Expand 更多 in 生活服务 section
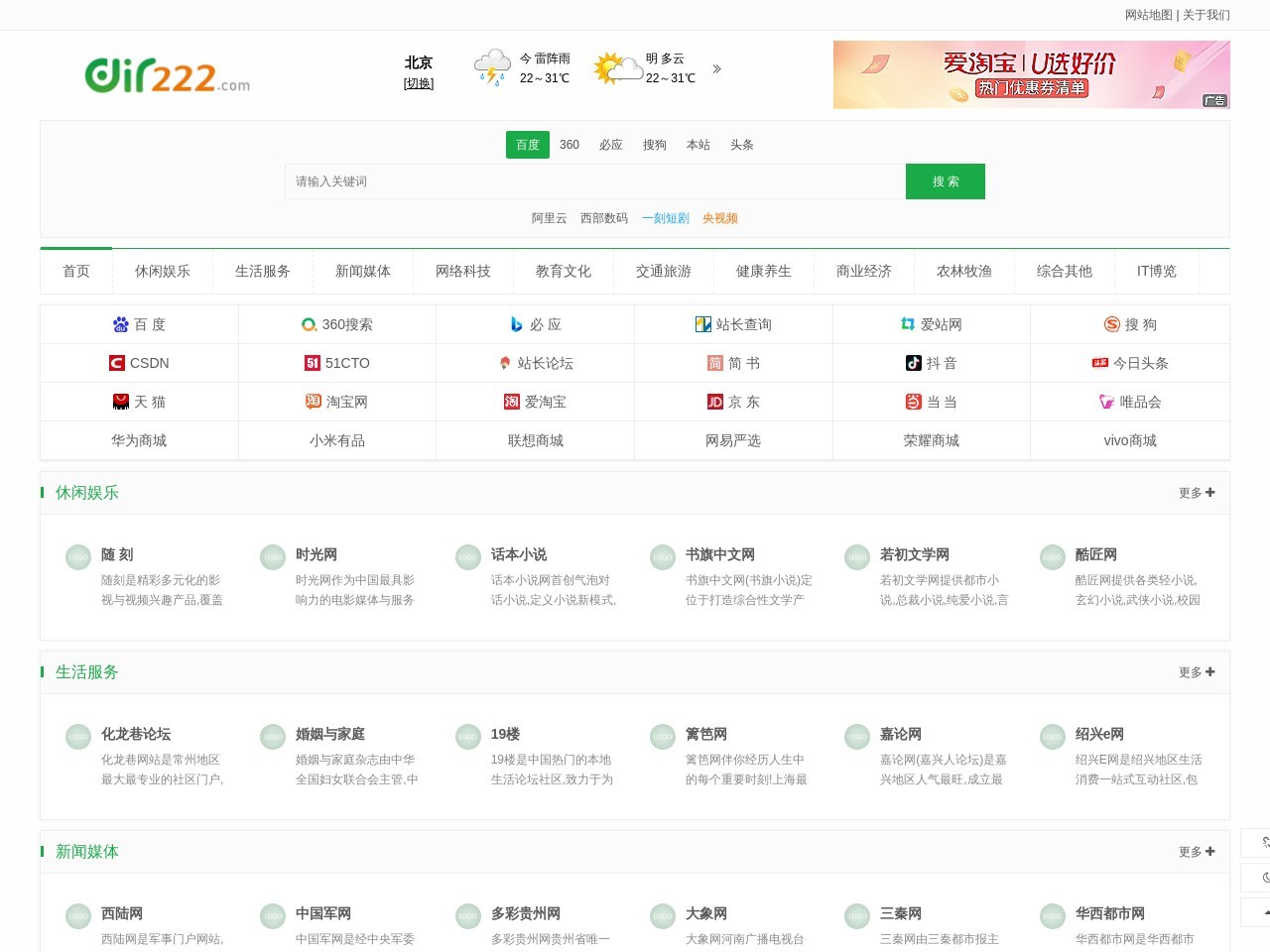The width and height of the screenshot is (1270, 952). pyautogui.click(x=1197, y=672)
